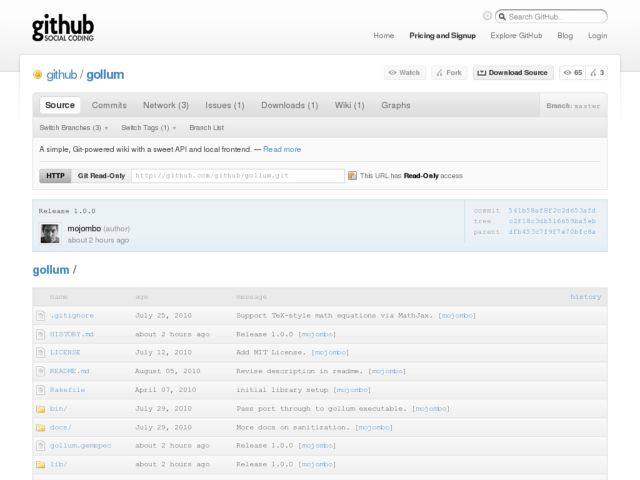Switch to the Issues (1) tab

pos(224,105)
